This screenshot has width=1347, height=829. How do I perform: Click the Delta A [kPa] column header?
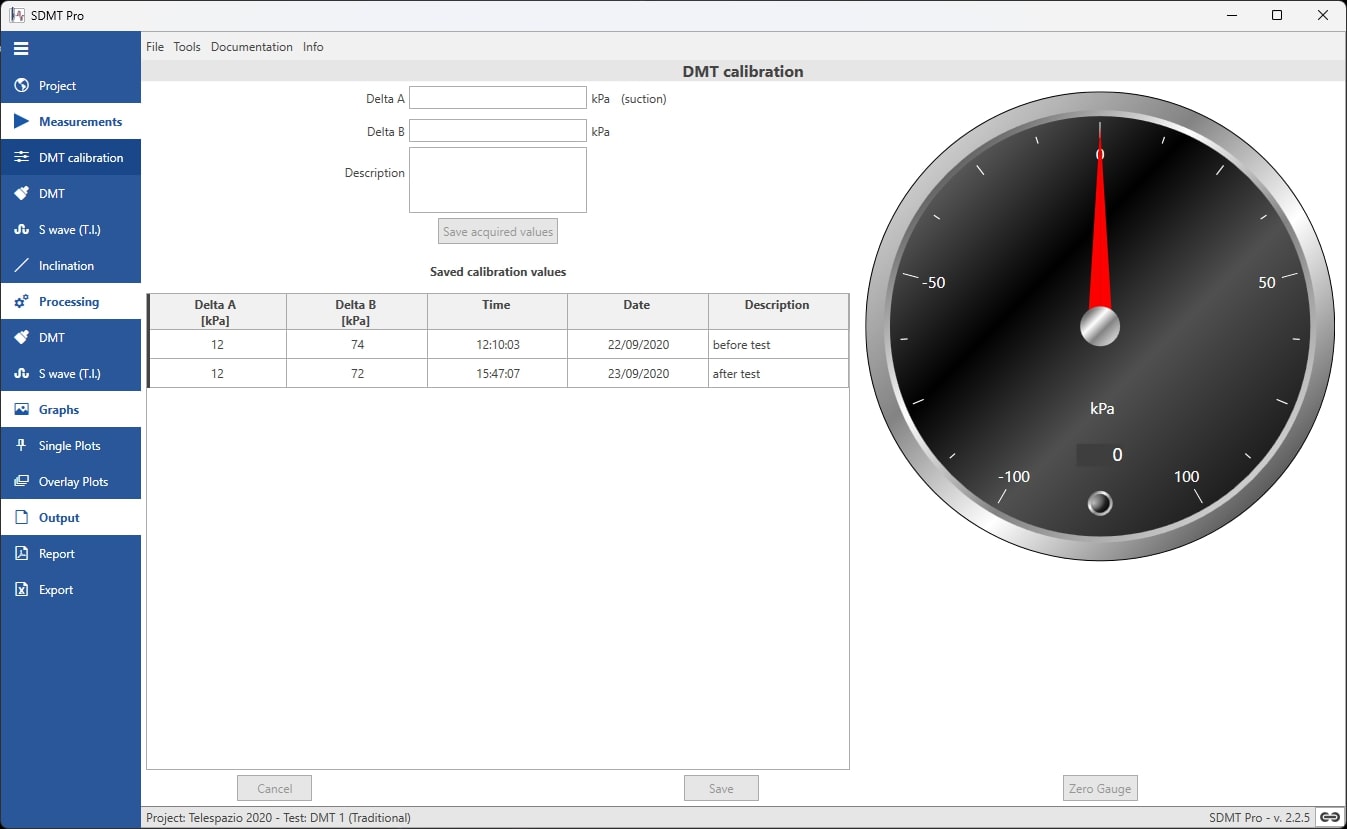pyautogui.click(x=216, y=312)
